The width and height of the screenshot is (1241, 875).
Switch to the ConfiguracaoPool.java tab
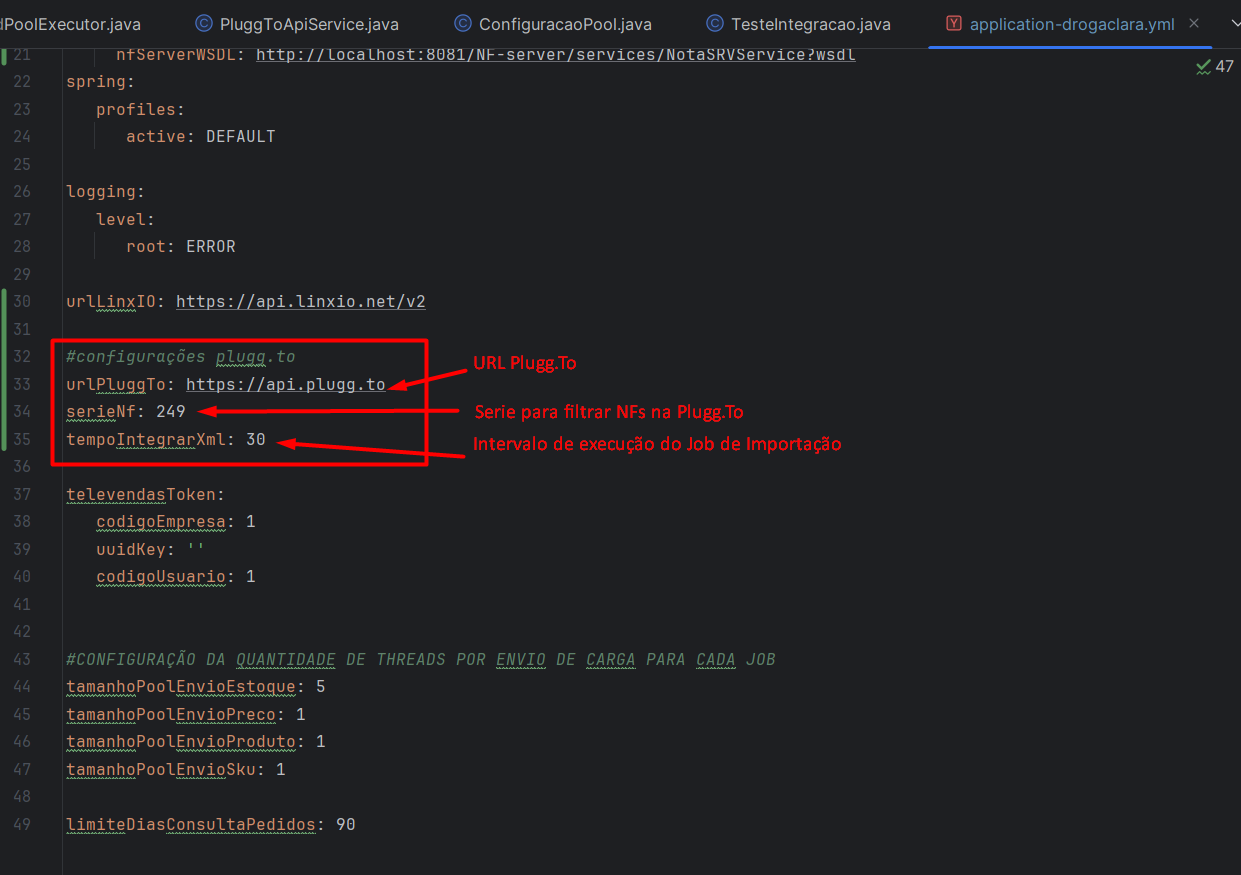click(565, 24)
